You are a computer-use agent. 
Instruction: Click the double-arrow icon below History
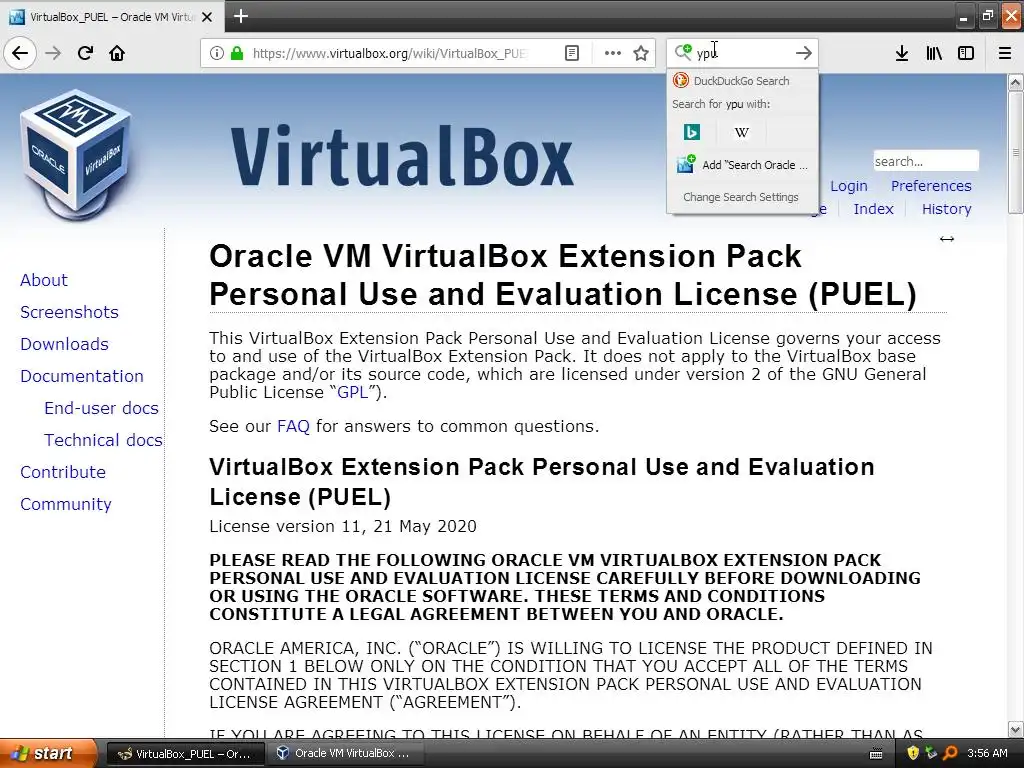[x=947, y=239]
